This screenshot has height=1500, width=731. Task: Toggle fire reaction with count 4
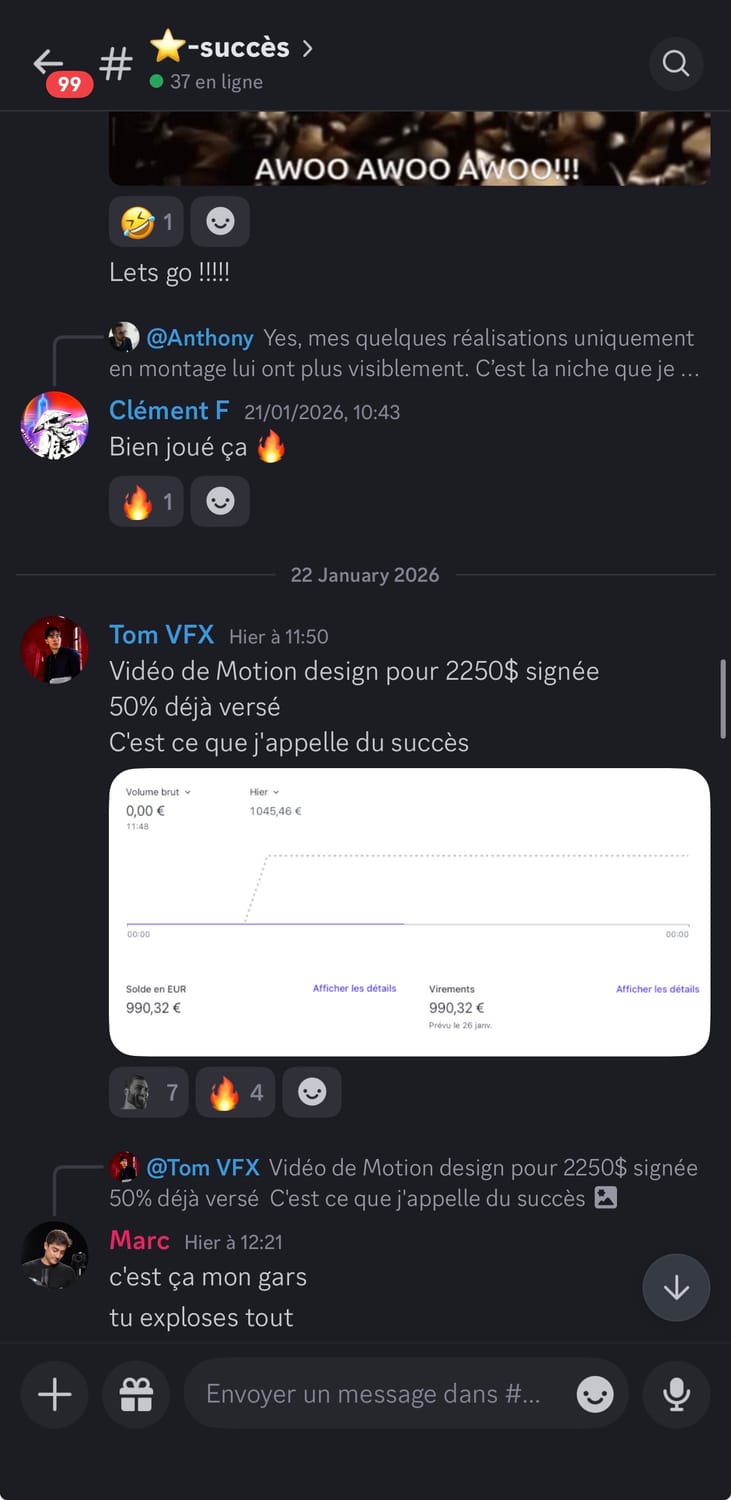235,1092
